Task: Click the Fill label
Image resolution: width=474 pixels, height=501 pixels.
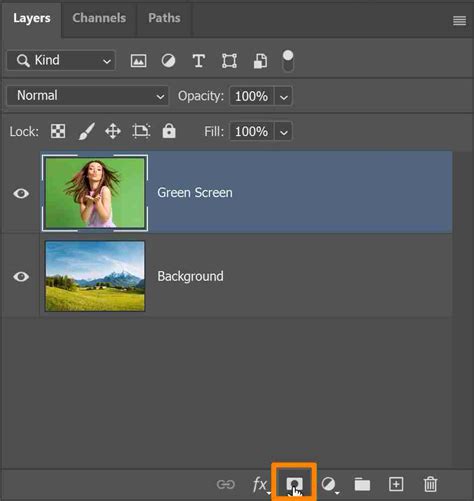Action: point(214,131)
